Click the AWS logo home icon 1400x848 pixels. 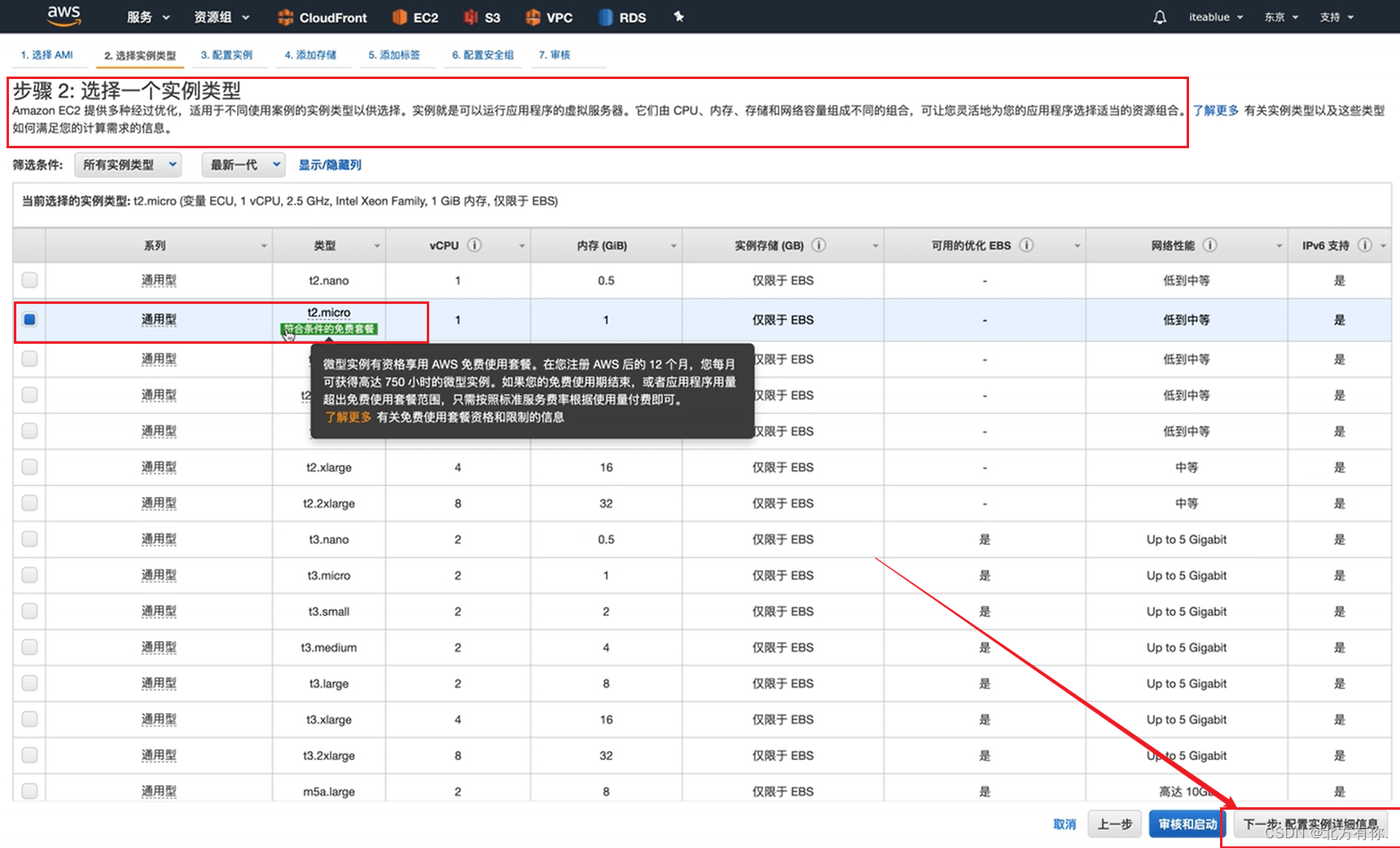(x=64, y=16)
